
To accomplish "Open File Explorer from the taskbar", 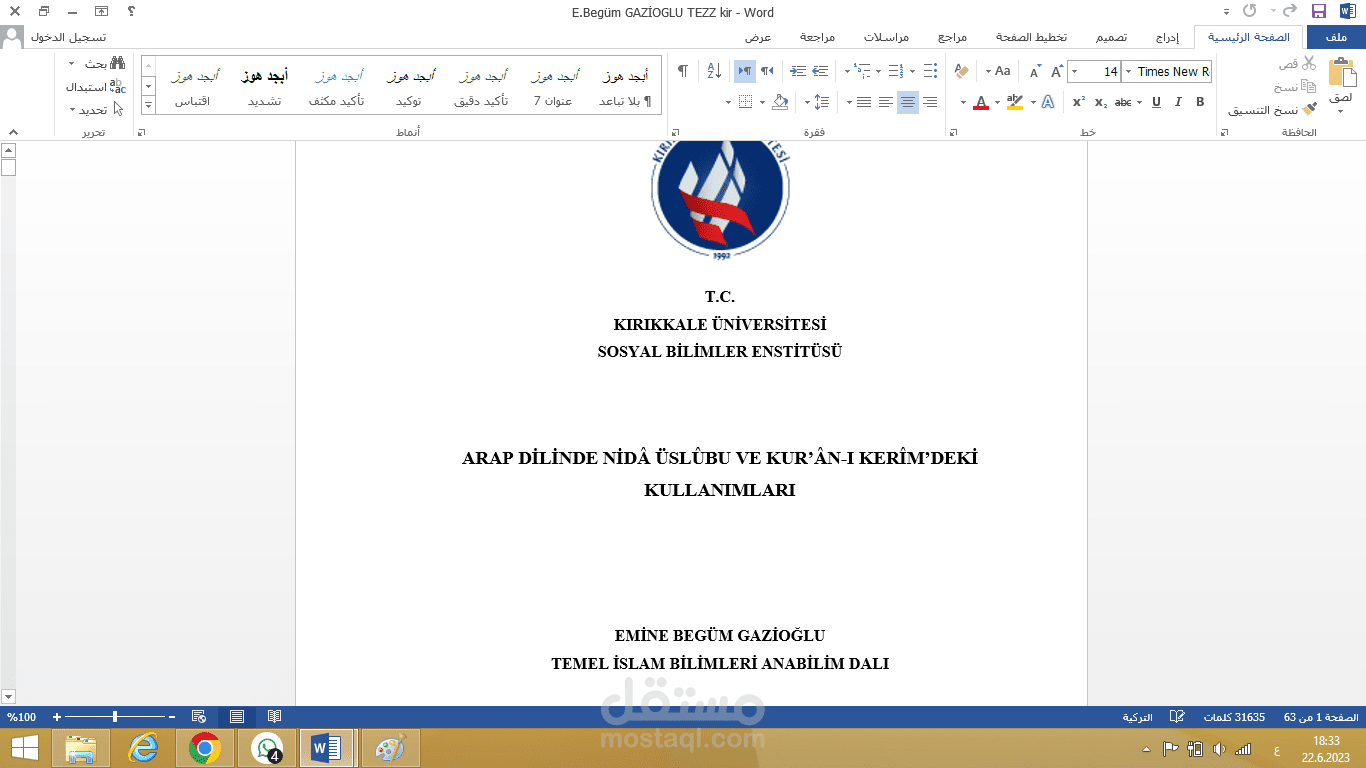I will [x=81, y=748].
